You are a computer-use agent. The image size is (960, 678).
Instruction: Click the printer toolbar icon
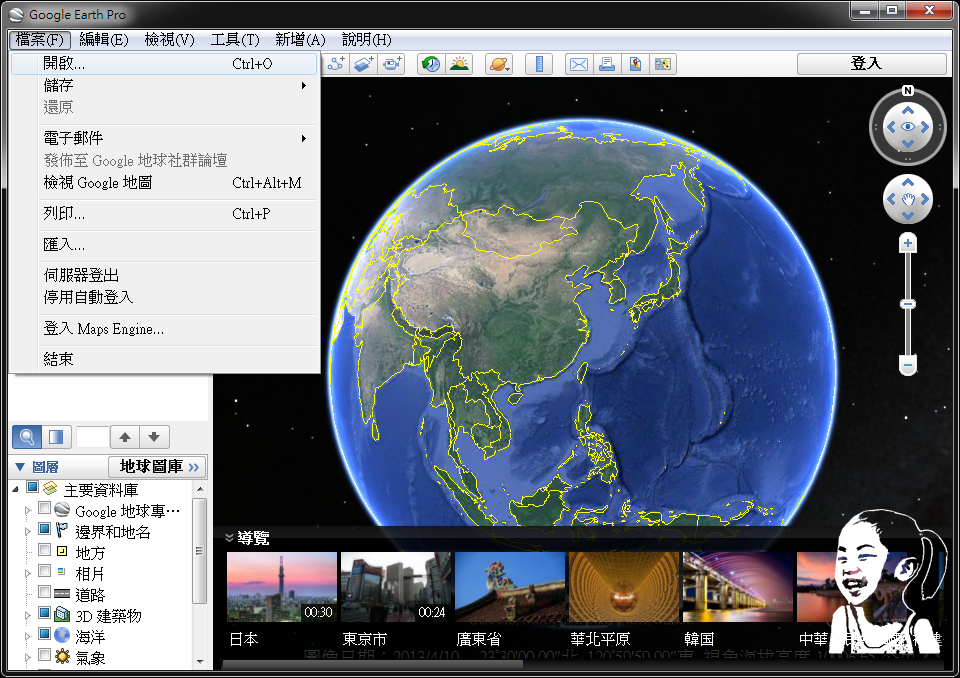[607, 64]
